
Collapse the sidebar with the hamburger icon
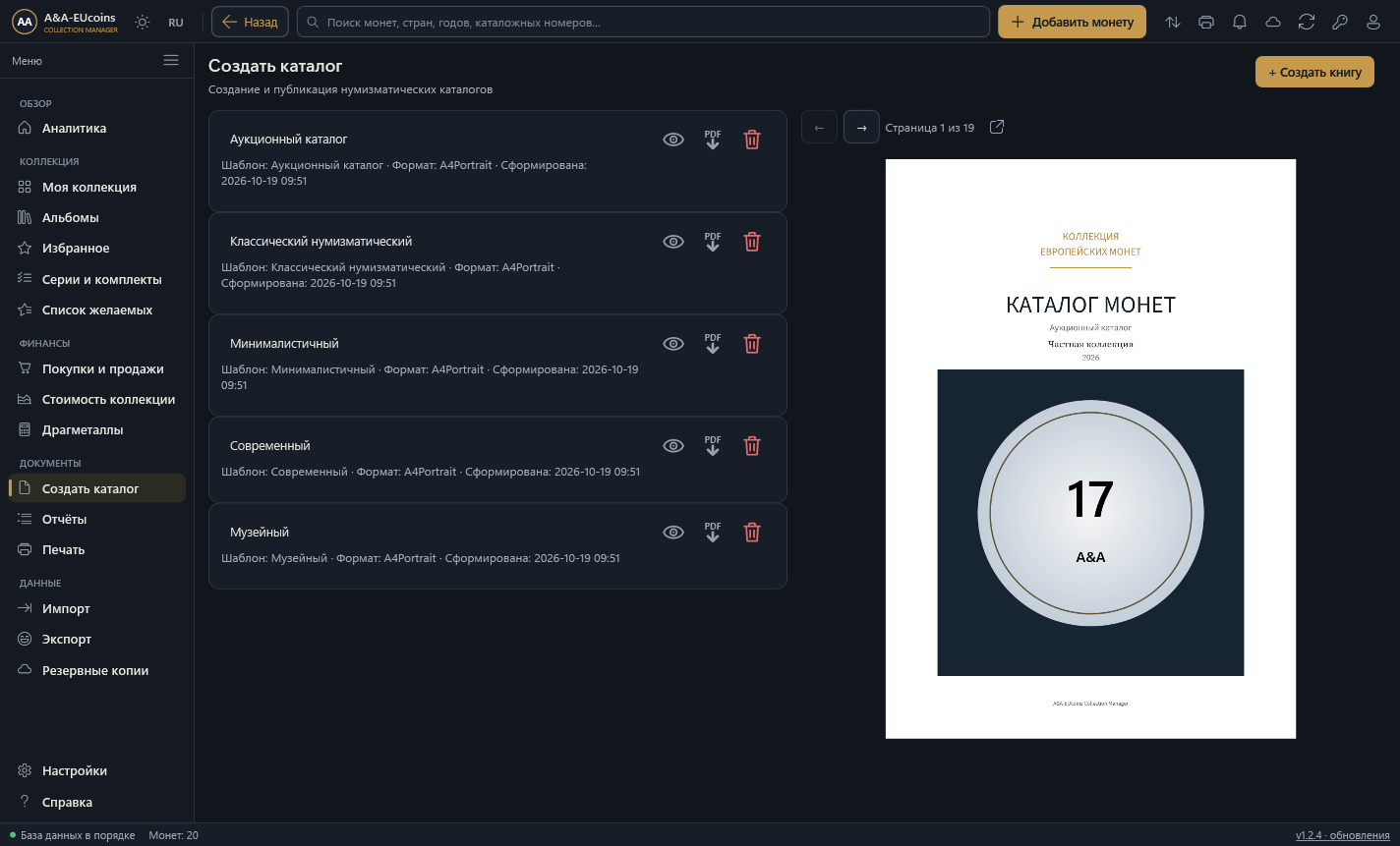coord(171,60)
